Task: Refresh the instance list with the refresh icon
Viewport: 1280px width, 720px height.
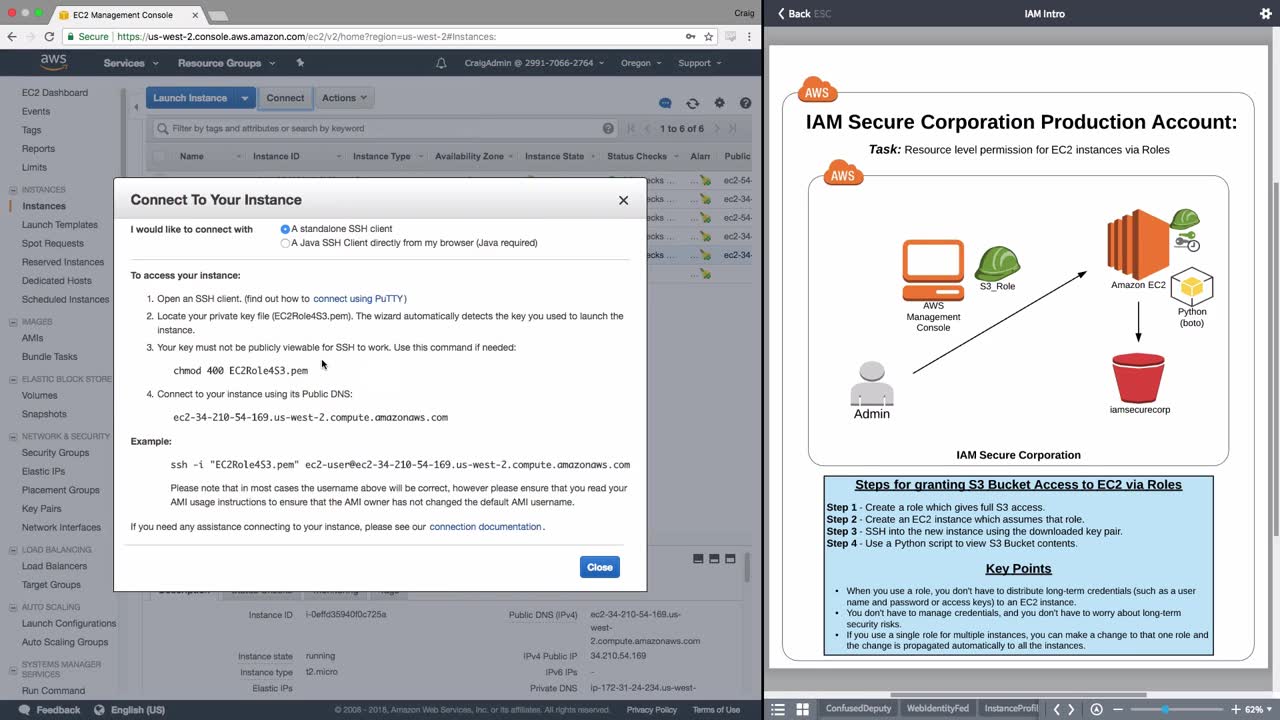Action: (x=692, y=103)
